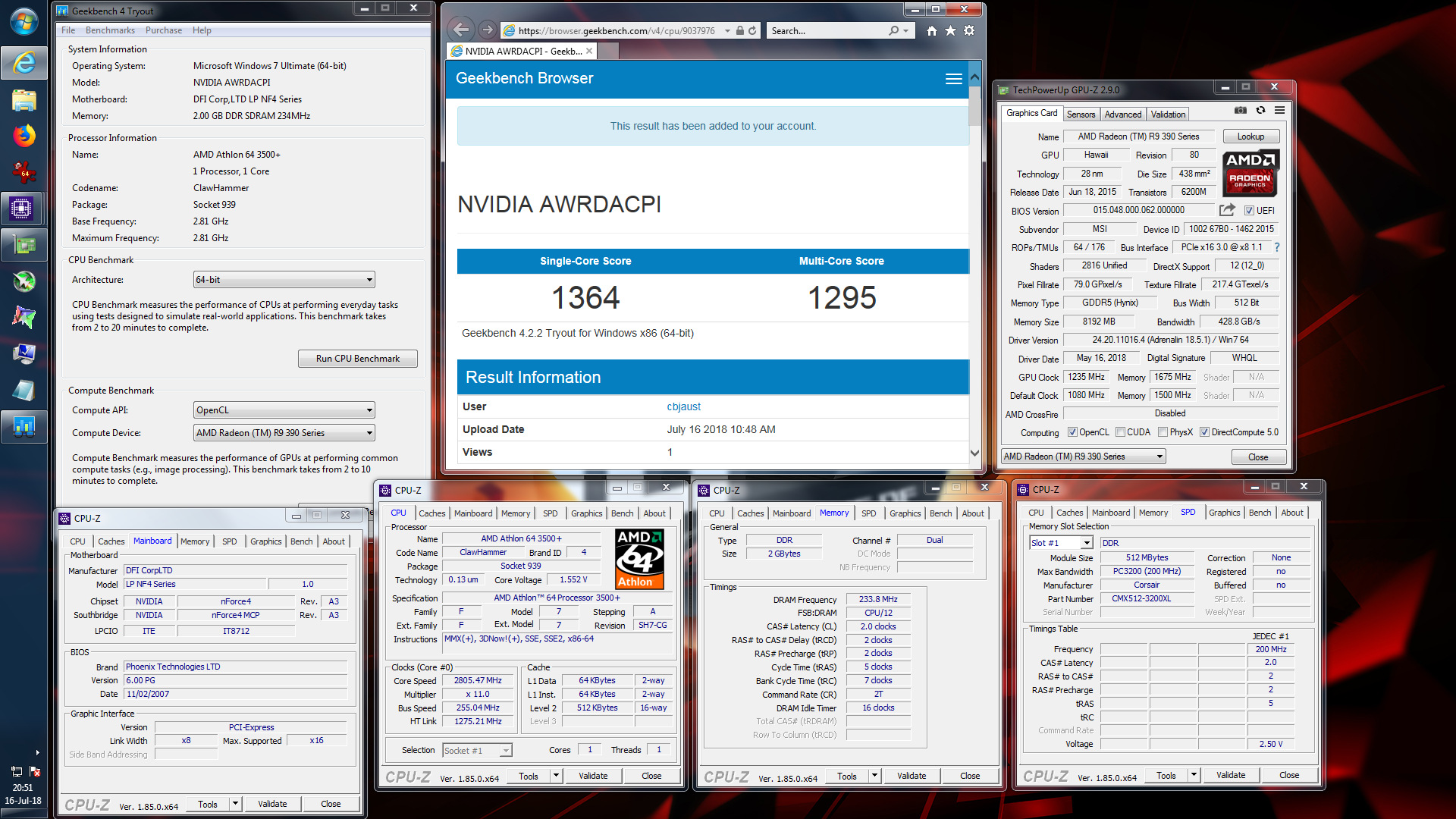Open GPU-Z hamburger menu

(1280, 111)
